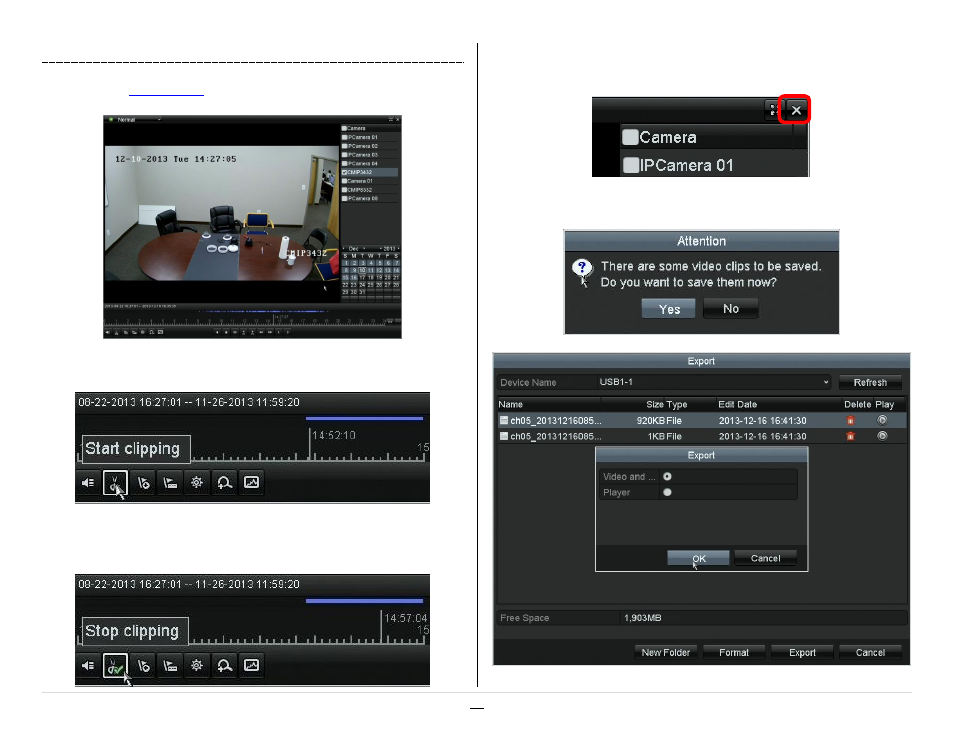The width and height of the screenshot is (954, 737).
Task: Click No in the Attention dialog
Action: (731, 309)
